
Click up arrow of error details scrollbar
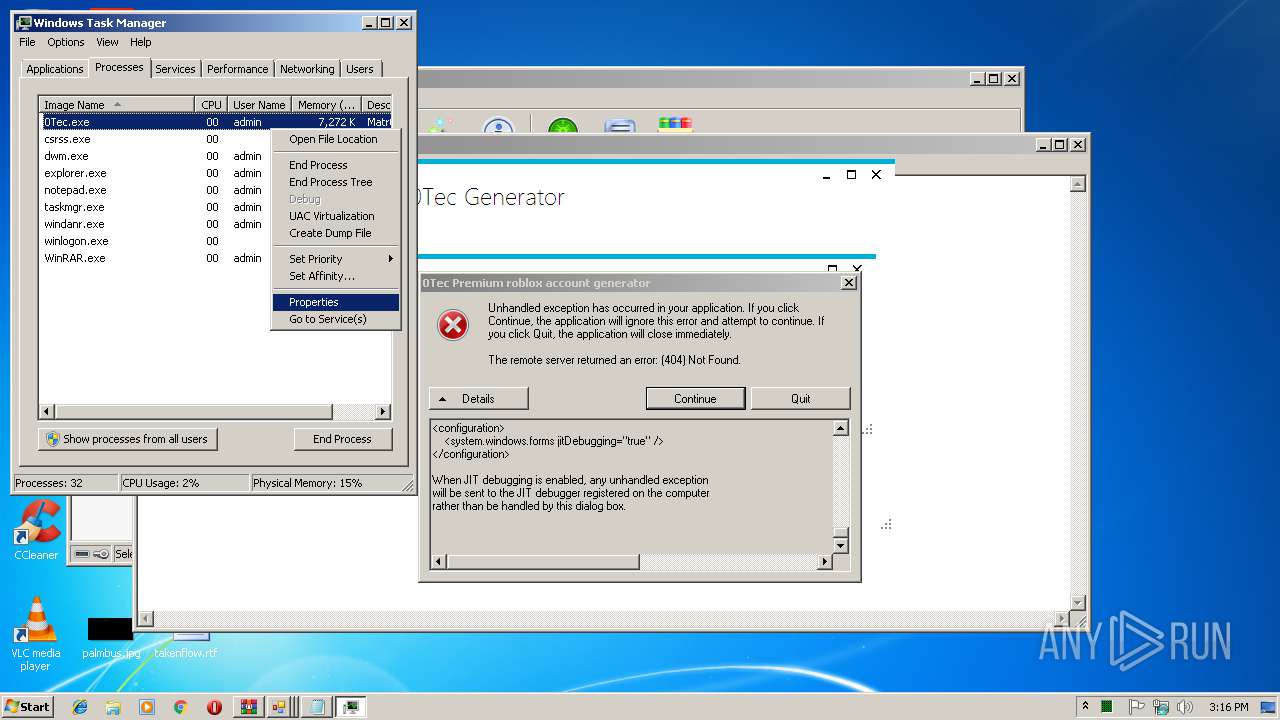point(841,428)
